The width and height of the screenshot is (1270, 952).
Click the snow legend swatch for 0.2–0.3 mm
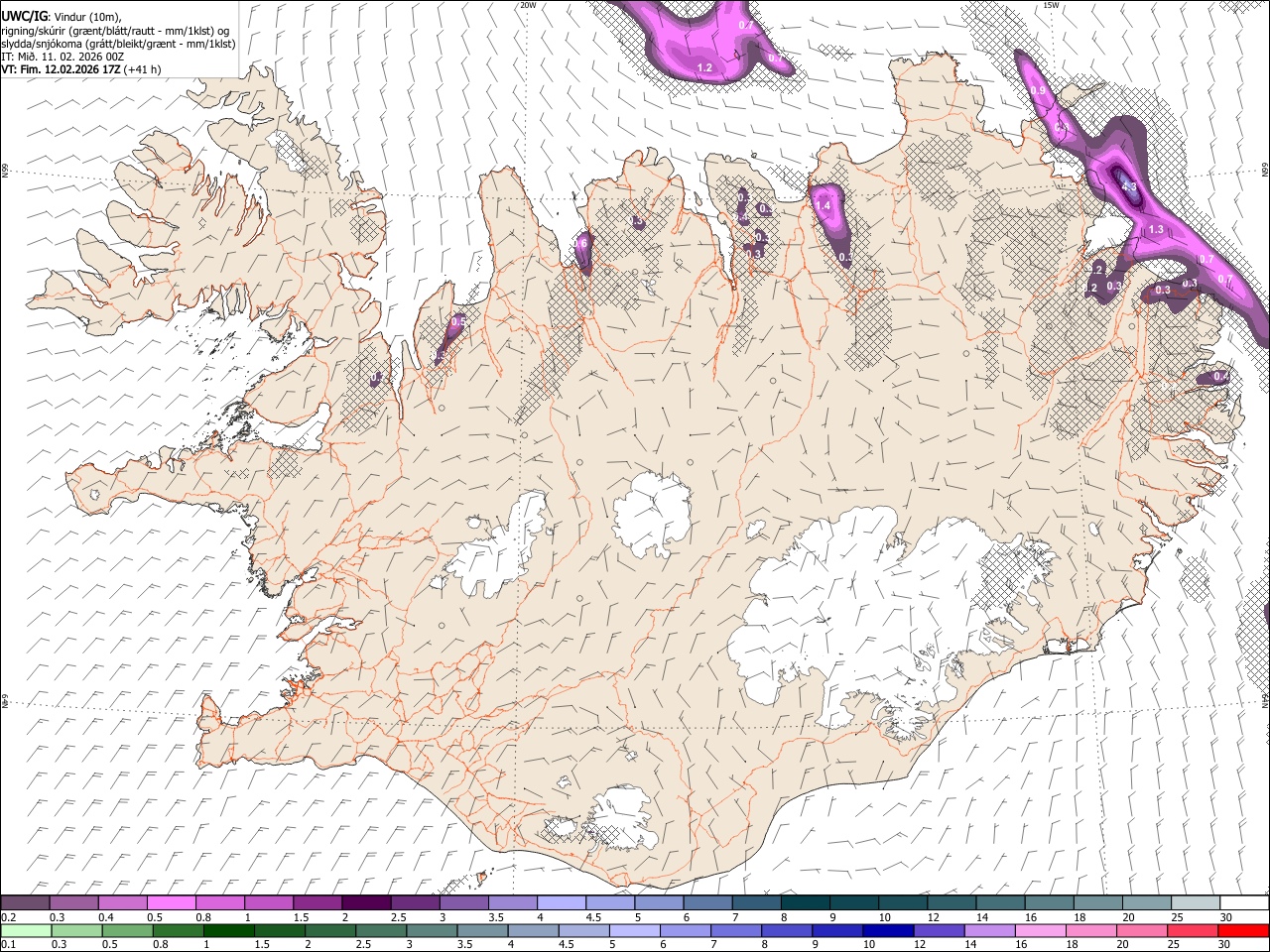25,902
